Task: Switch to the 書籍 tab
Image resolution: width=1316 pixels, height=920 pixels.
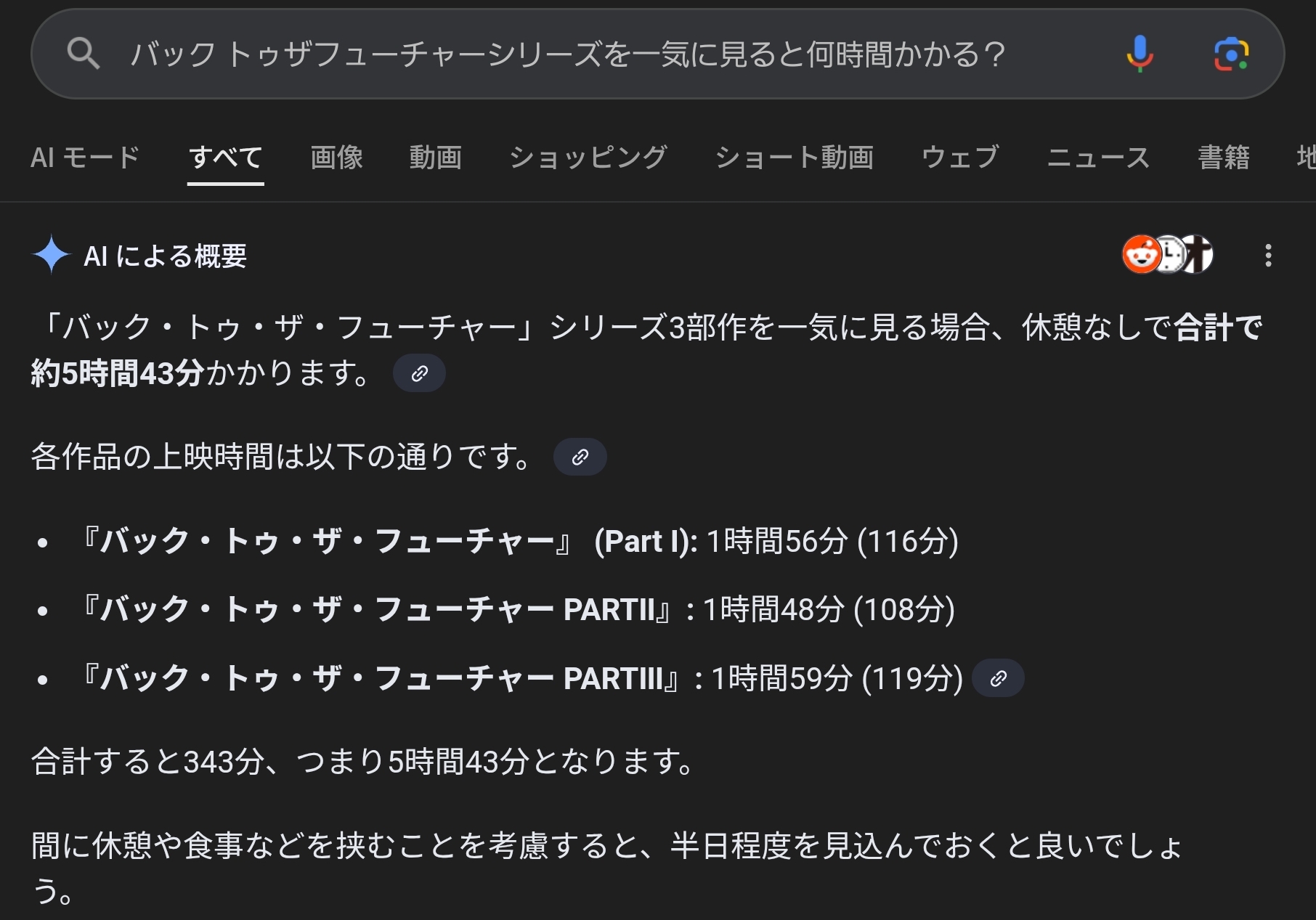Action: tap(1224, 157)
